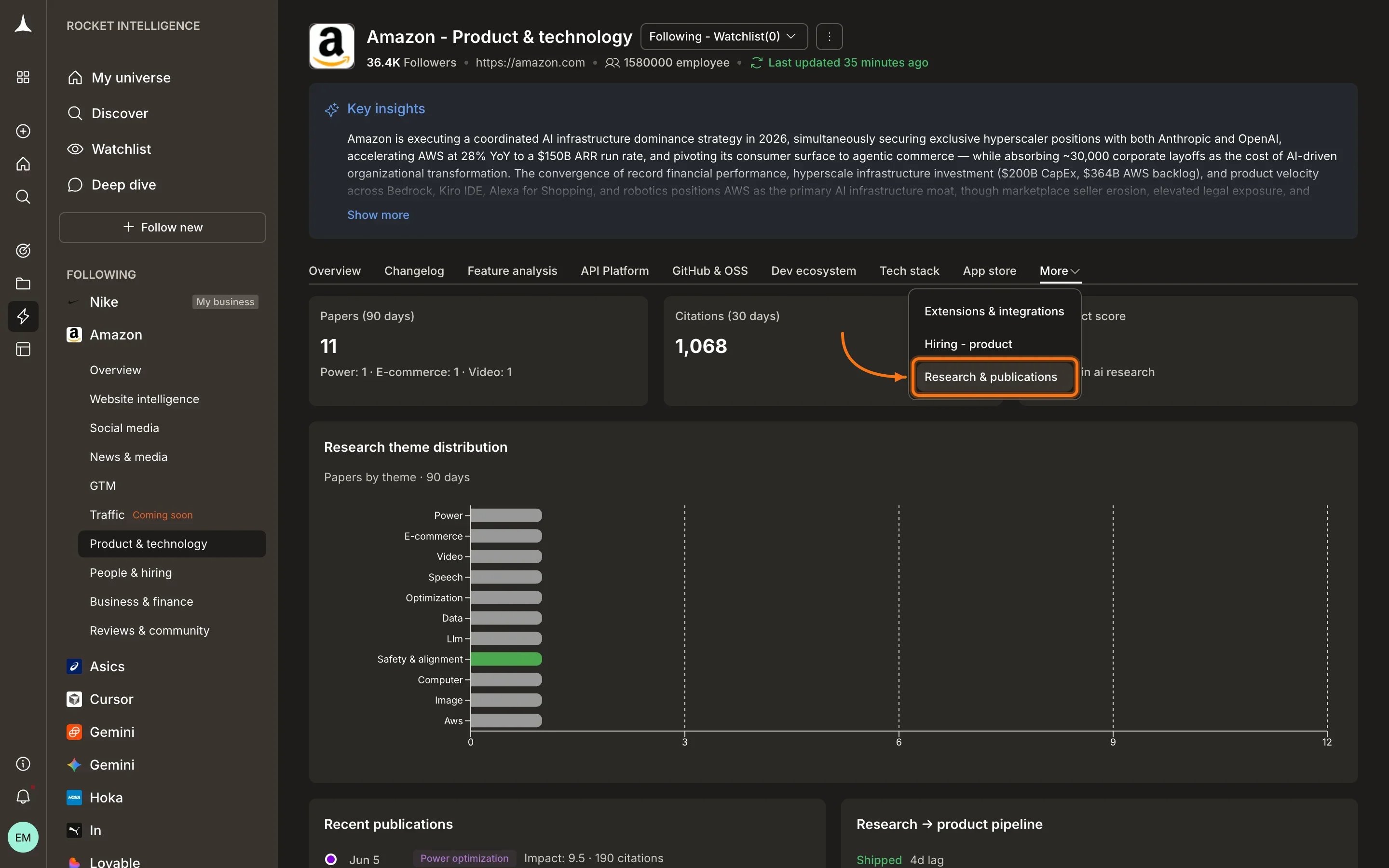
Task: Choose Hiring - product from More menu
Action: coord(994,344)
